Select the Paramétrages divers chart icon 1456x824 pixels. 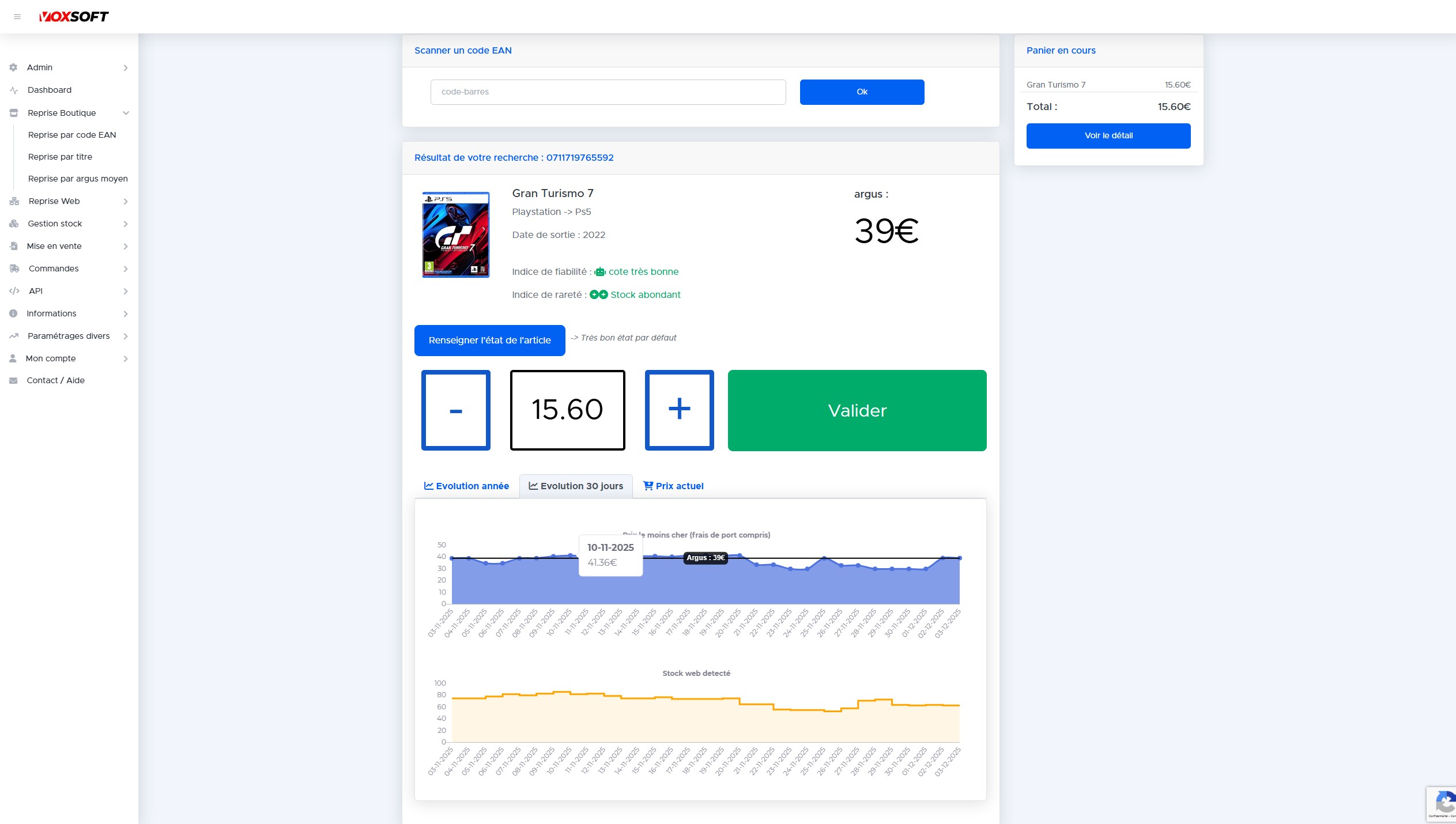pyautogui.click(x=14, y=336)
